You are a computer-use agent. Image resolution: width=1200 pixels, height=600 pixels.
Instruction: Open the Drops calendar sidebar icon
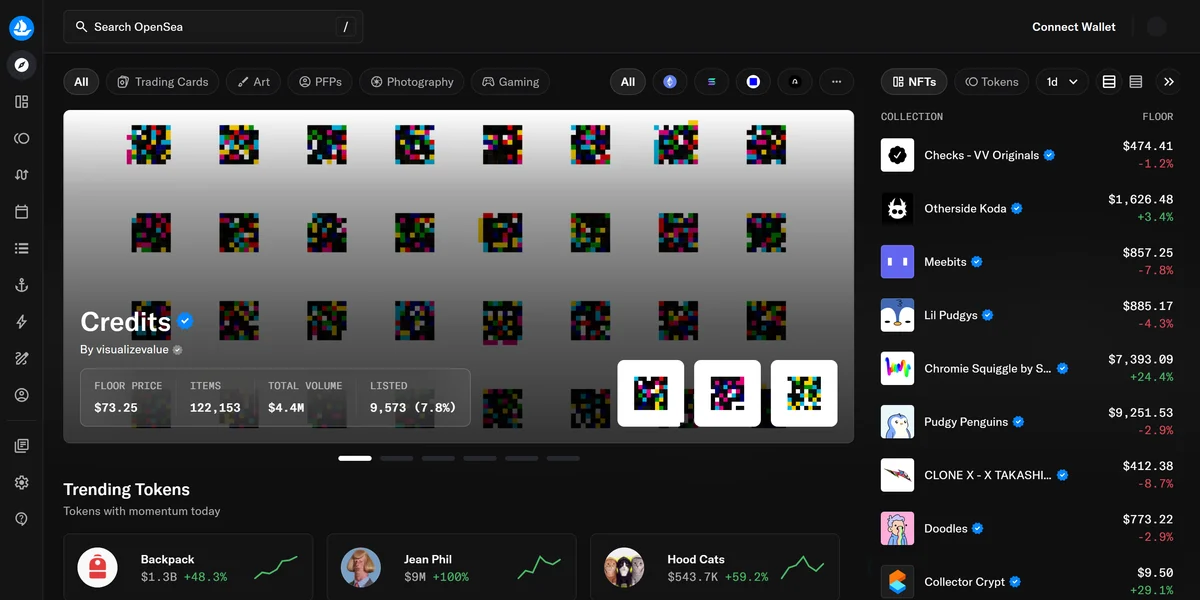click(x=22, y=212)
